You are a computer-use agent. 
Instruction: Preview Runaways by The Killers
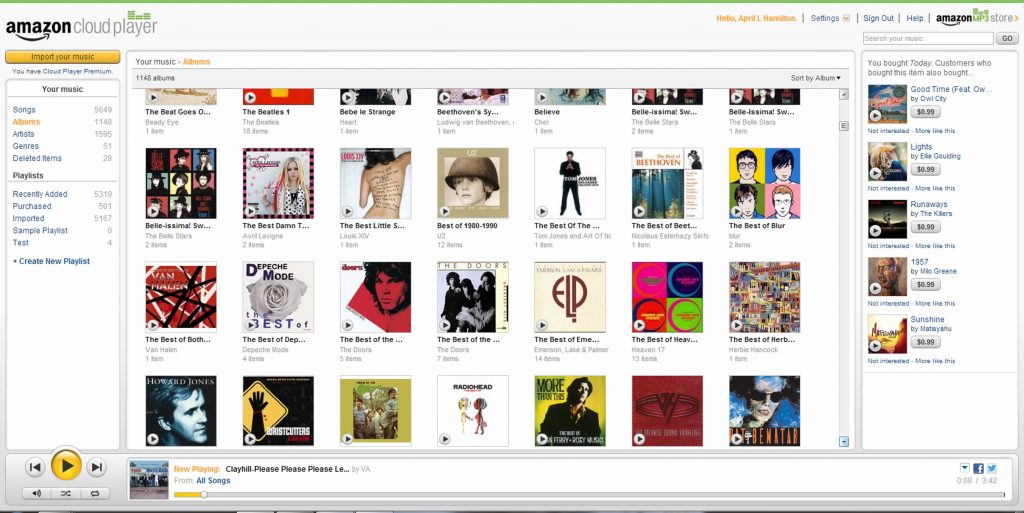click(875, 231)
